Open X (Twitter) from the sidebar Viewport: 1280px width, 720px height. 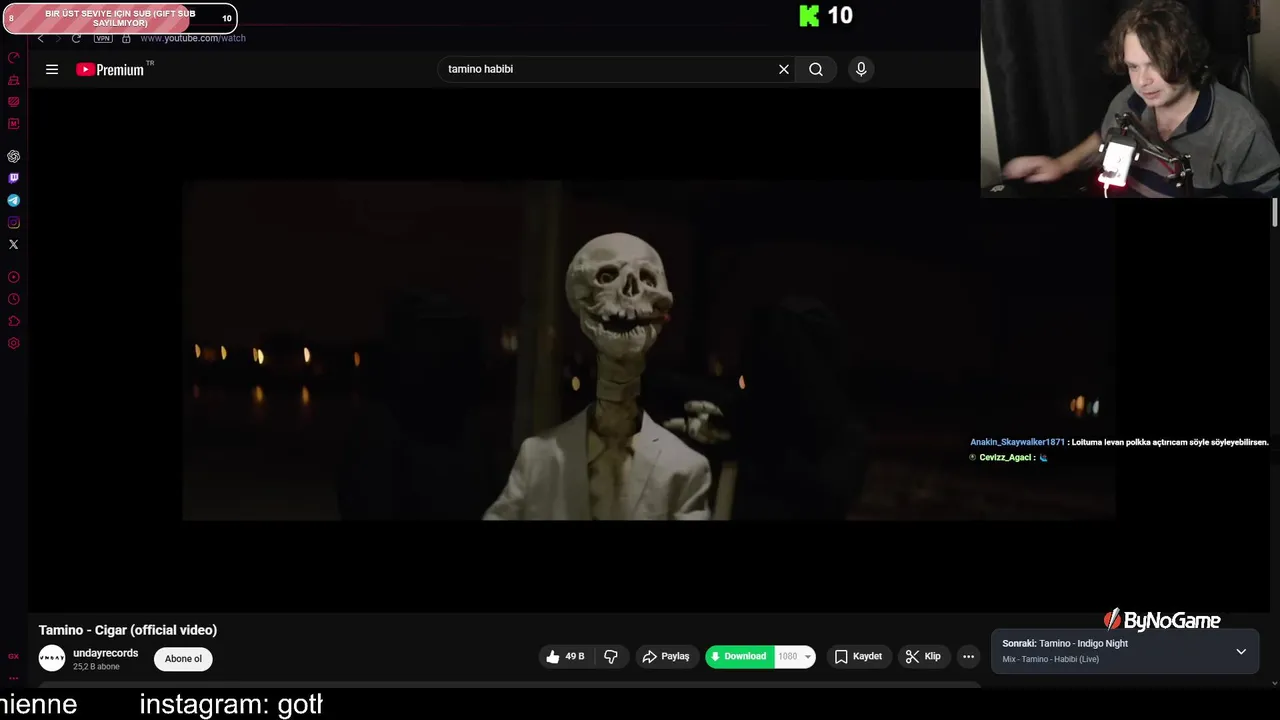[x=14, y=244]
